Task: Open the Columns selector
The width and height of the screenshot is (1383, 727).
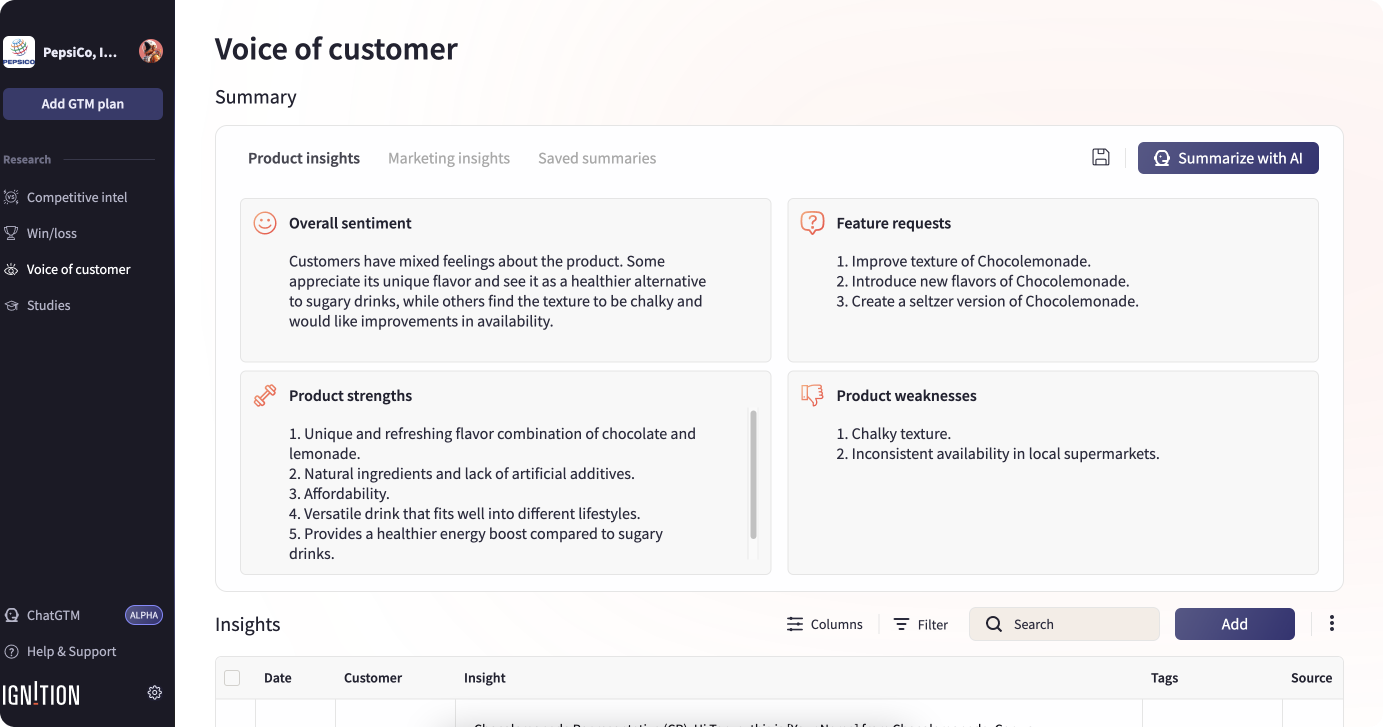Action: [x=825, y=624]
